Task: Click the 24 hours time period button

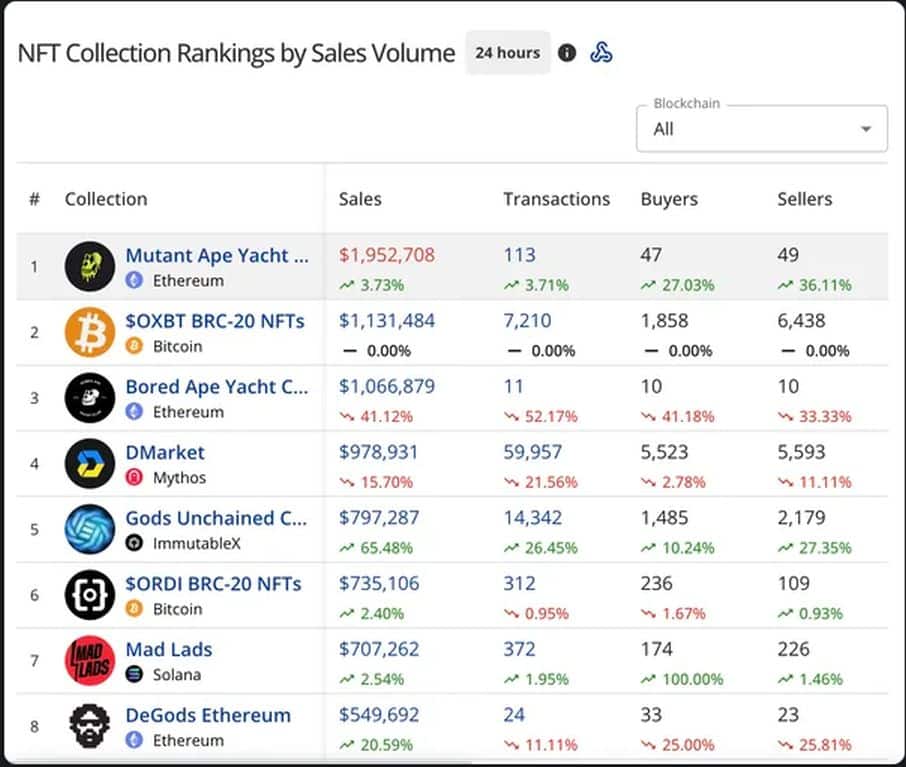Action: click(x=508, y=53)
